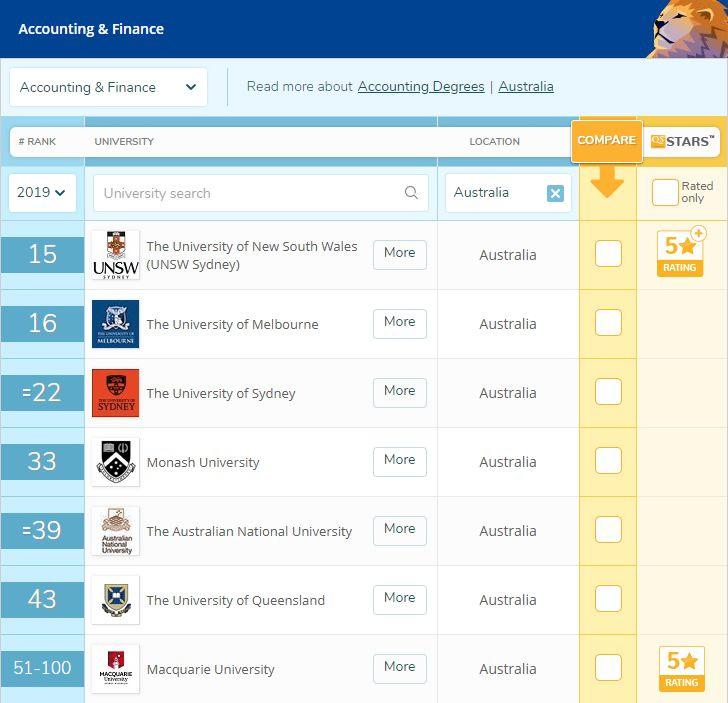This screenshot has height=703, width=728.
Task: Click the search magnifier icon
Action: (411, 193)
